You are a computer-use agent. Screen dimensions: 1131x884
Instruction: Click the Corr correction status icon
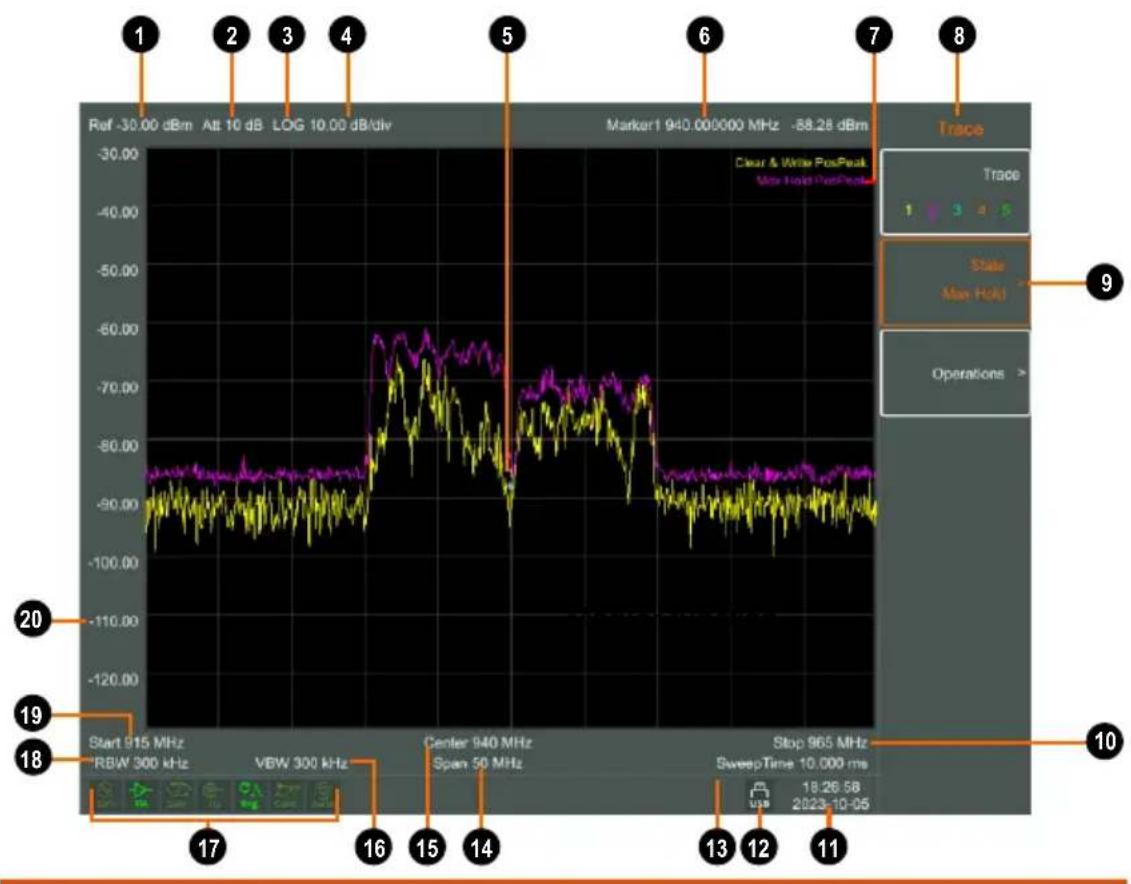pos(286,795)
